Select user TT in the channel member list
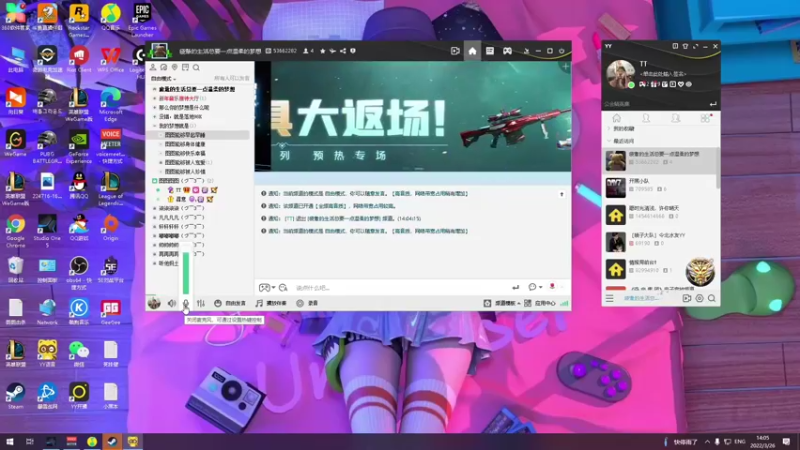 [x=178, y=190]
